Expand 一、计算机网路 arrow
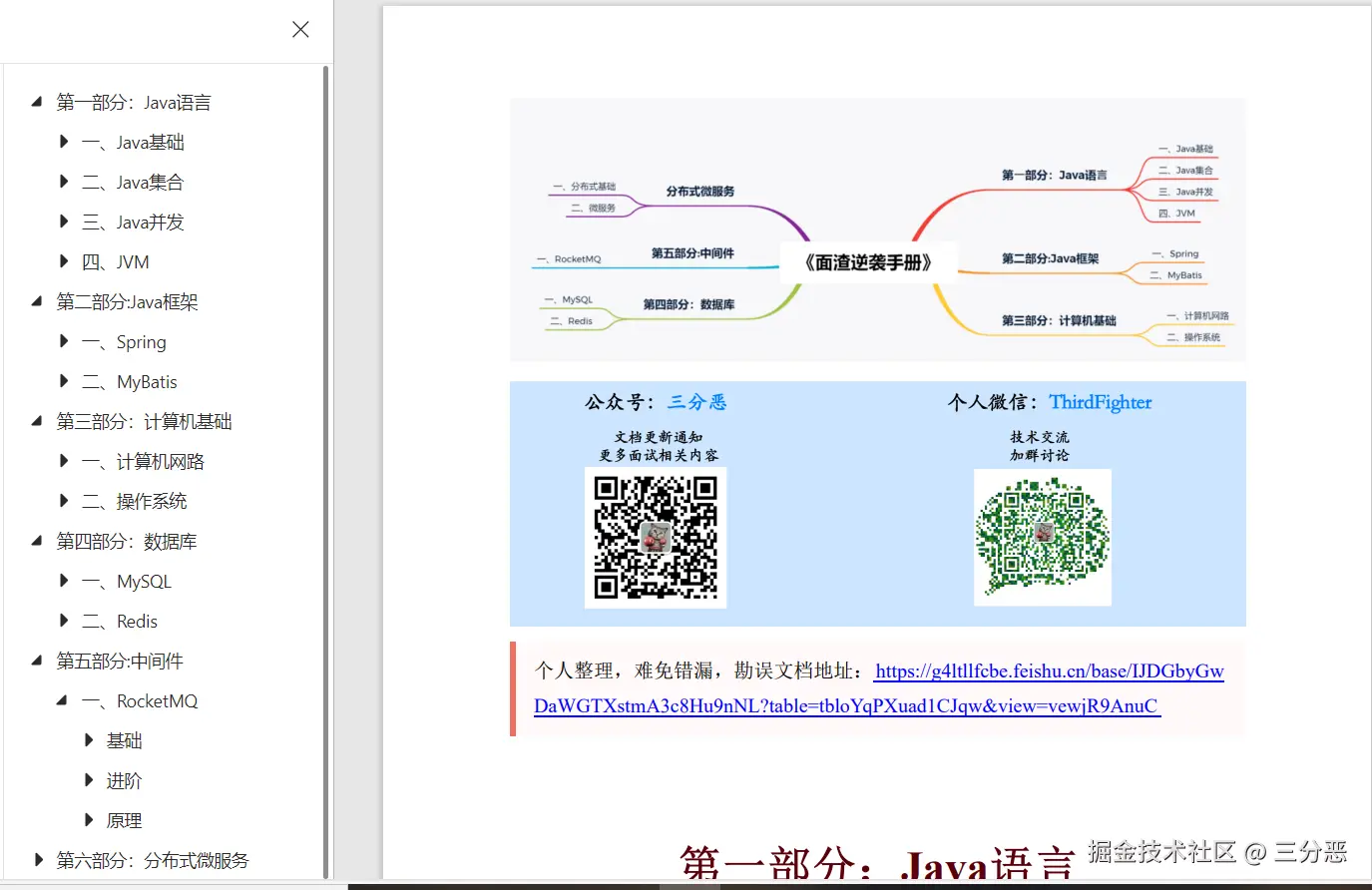Viewport: 1372px width, 890px height. tap(64, 461)
